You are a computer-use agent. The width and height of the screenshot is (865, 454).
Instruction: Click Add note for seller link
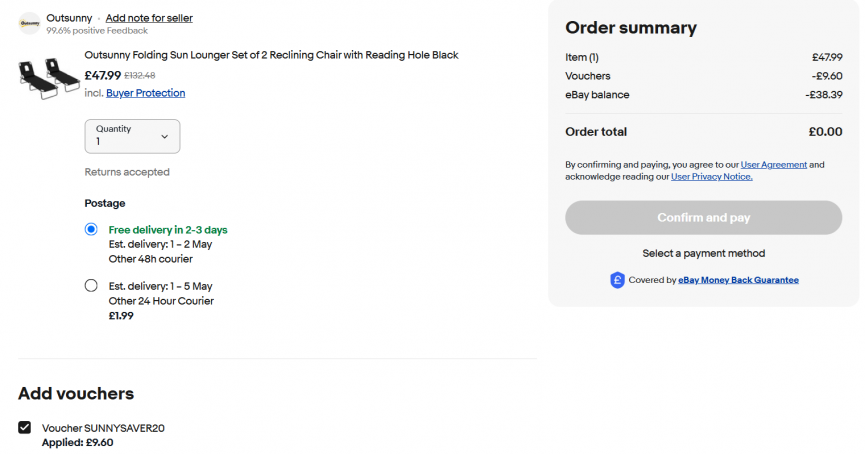point(149,18)
